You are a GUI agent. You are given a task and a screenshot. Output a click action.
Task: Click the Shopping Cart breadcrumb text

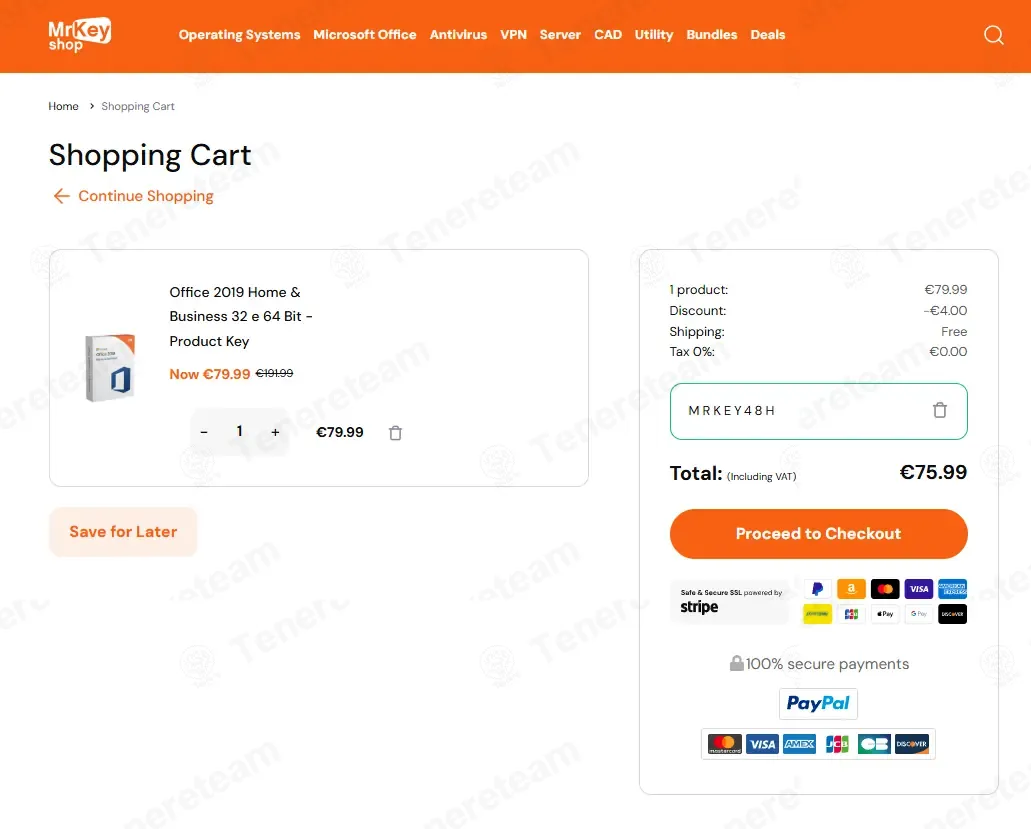tap(138, 107)
